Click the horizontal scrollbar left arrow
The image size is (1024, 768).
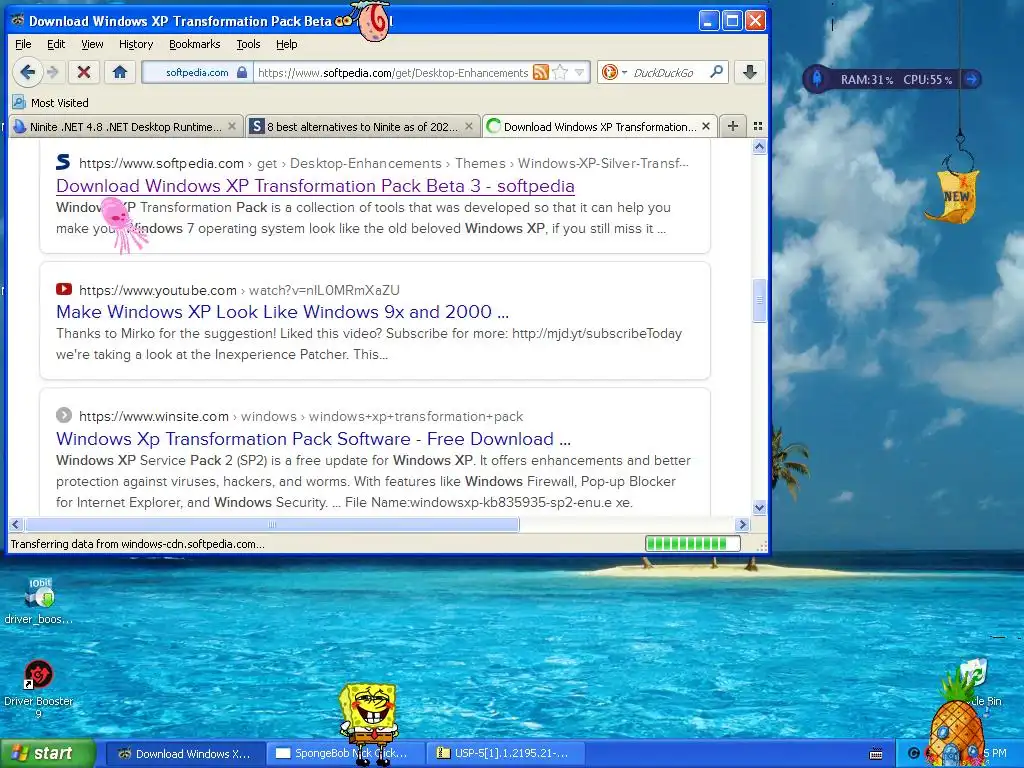[x=16, y=524]
